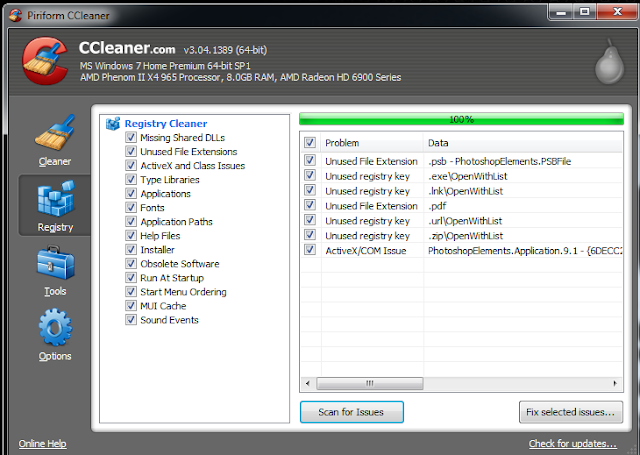Select the .psb - PhotoshopElements.PSBFile entry
640x455 pixels.
coord(499,162)
